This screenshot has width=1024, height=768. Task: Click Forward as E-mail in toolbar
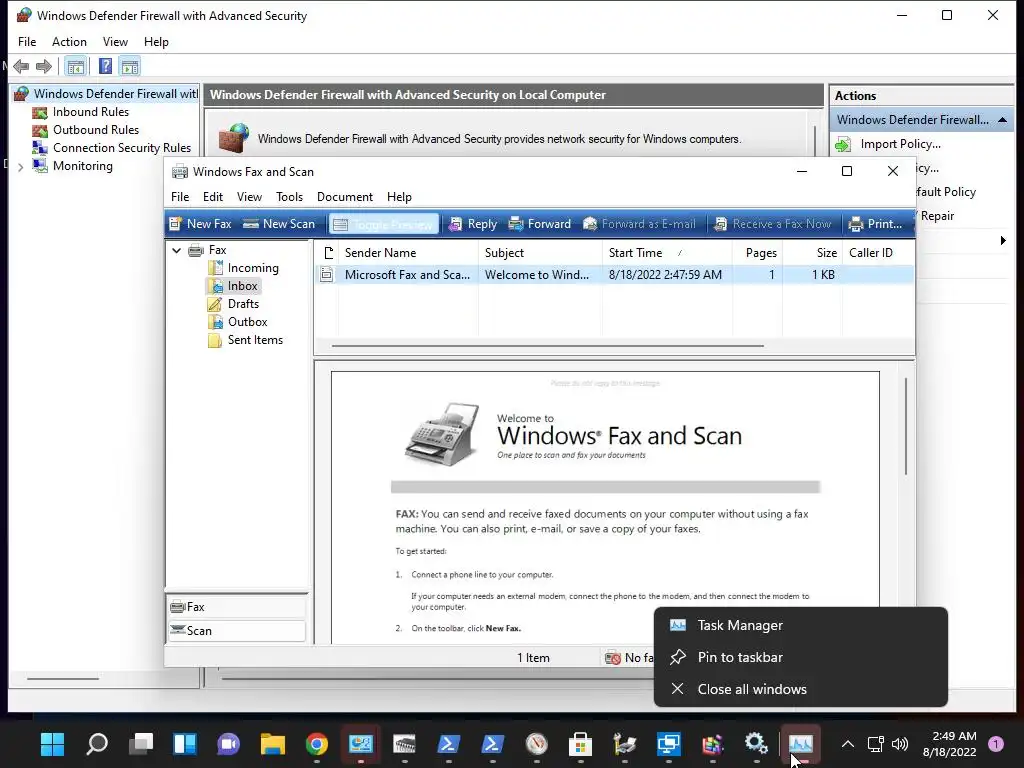click(x=639, y=223)
